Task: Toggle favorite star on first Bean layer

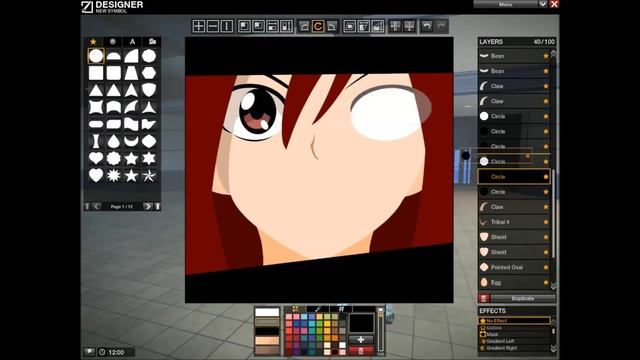Action: pos(546,56)
